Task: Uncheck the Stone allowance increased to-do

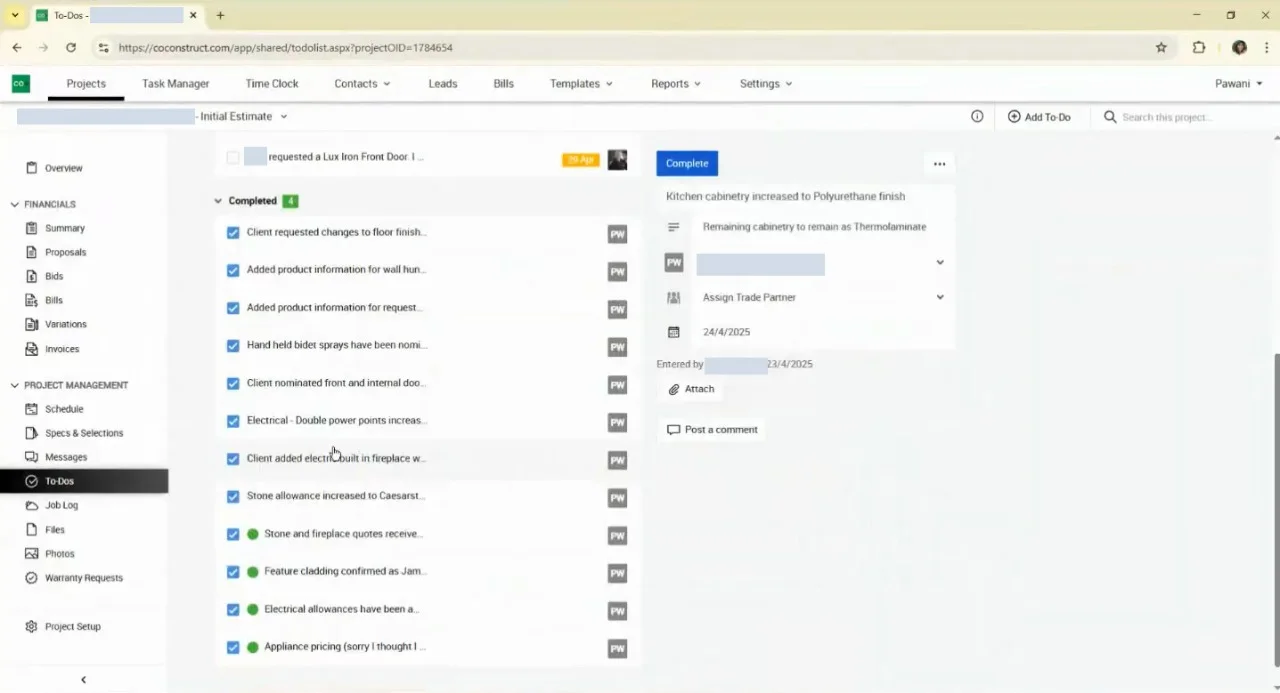Action: click(233, 496)
